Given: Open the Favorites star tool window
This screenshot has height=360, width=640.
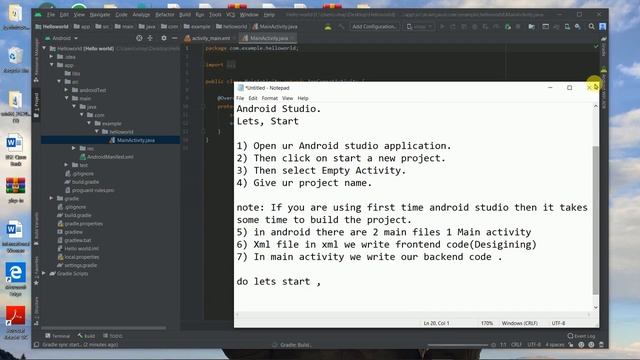Looking at the screenshot, I should (36, 271).
